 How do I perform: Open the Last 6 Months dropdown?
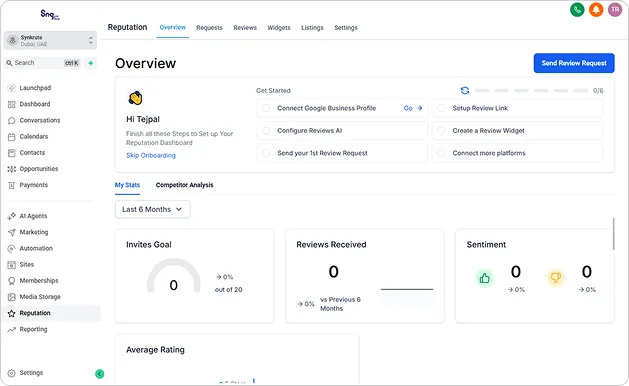[152, 209]
